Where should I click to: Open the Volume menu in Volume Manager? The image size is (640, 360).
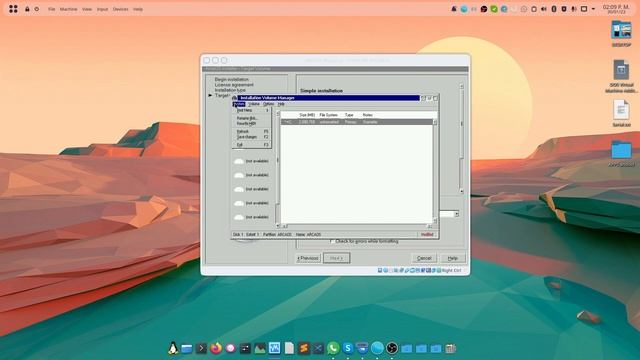point(254,104)
